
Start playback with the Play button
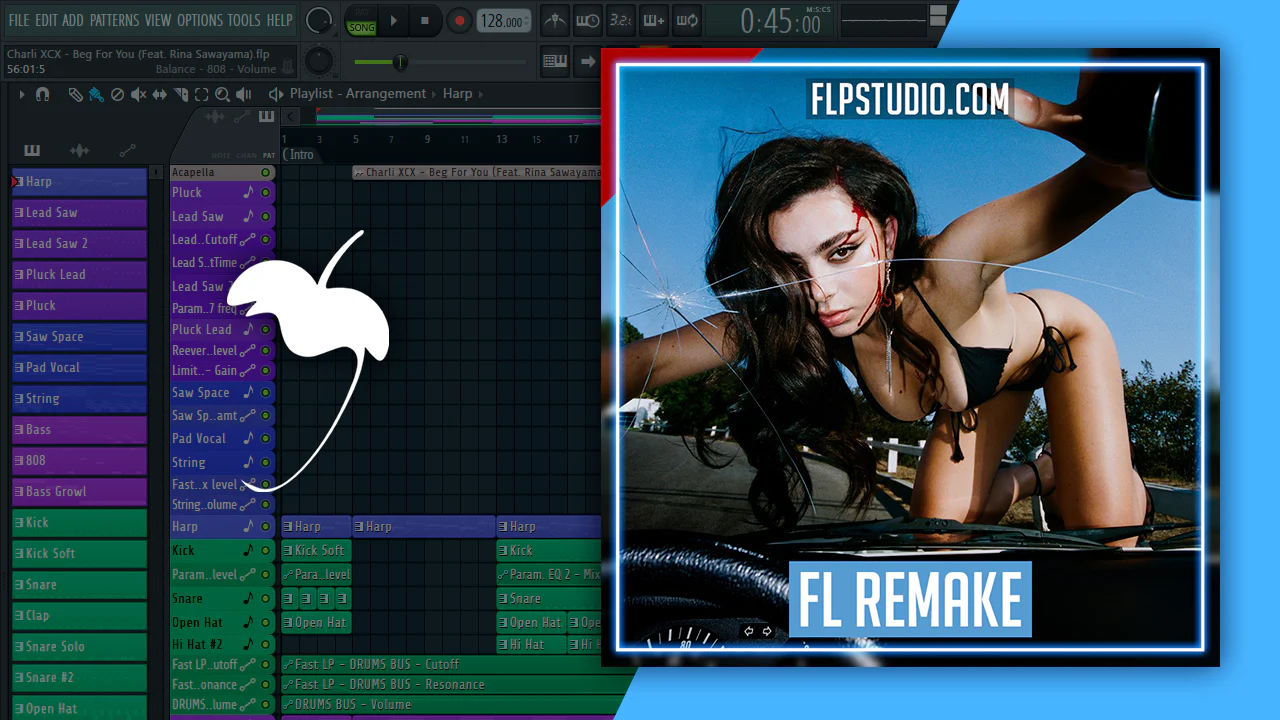pyautogui.click(x=393, y=20)
